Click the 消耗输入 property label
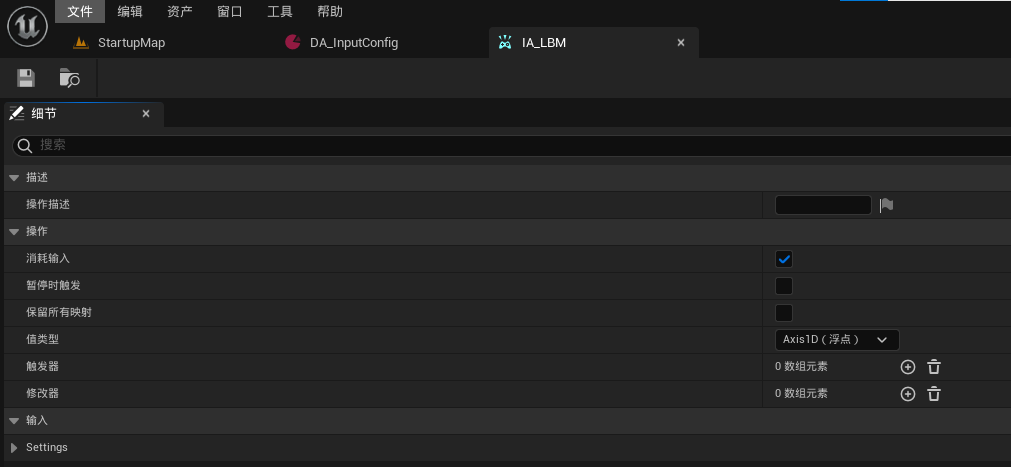This screenshot has height=467, width=1011. coord(48,259)
